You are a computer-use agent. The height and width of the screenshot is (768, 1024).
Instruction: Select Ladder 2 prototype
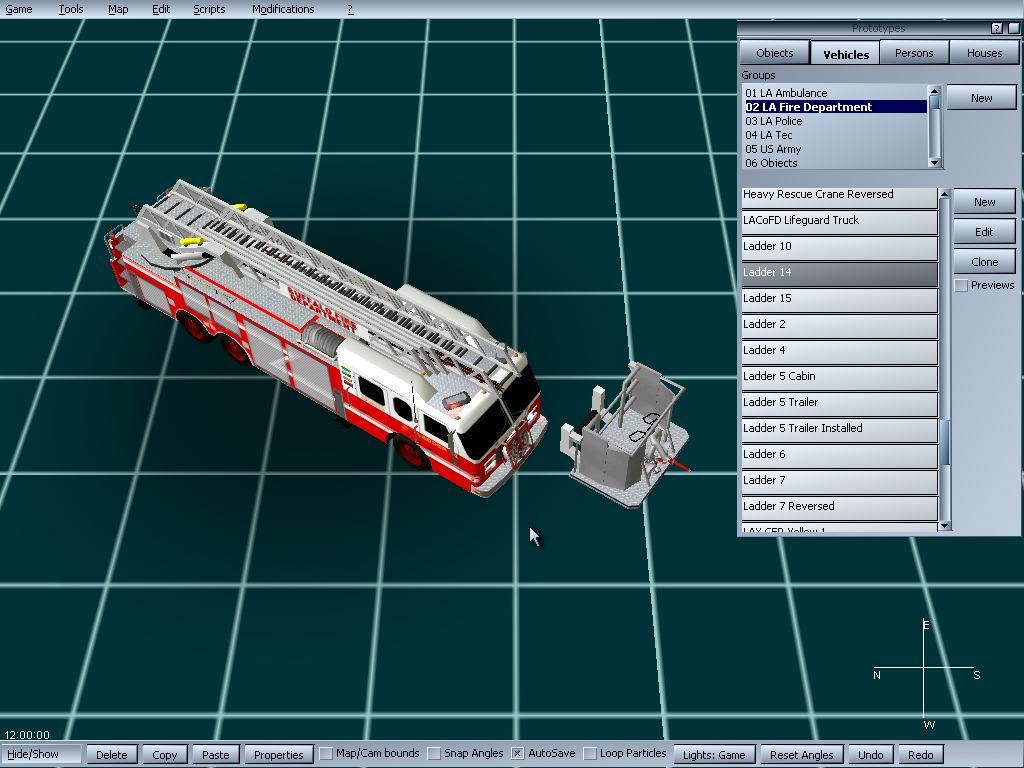tap(839, 326)
